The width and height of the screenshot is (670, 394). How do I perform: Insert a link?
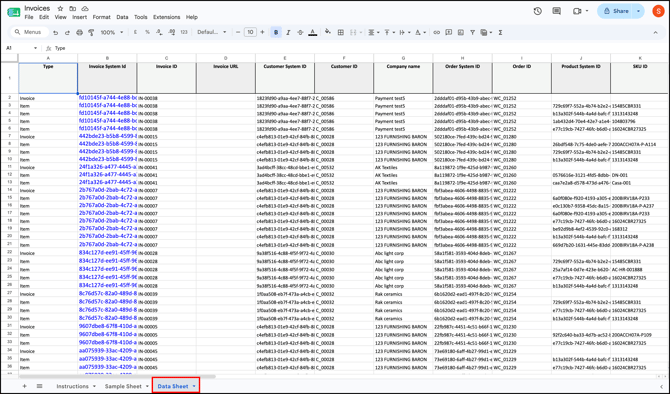coord(436,32)
